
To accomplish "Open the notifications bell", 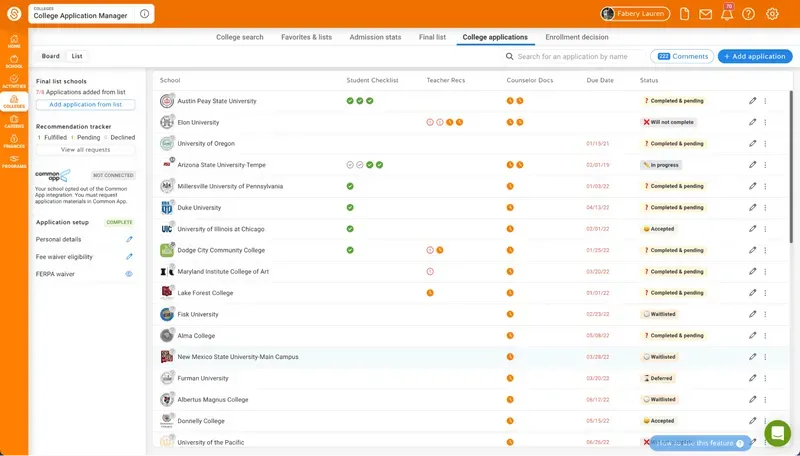I will click(x=727, y=14).
